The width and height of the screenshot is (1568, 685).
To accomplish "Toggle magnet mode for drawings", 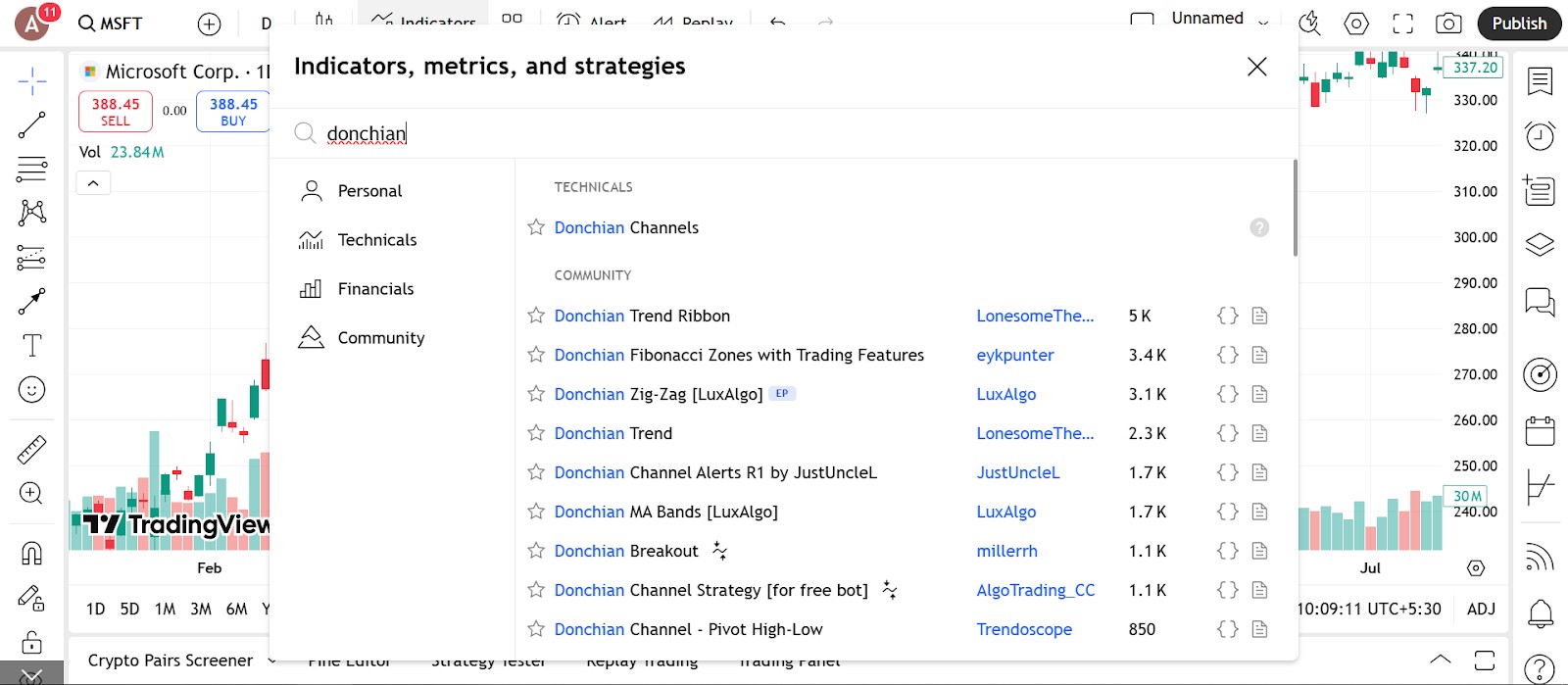I will [32, 554].
